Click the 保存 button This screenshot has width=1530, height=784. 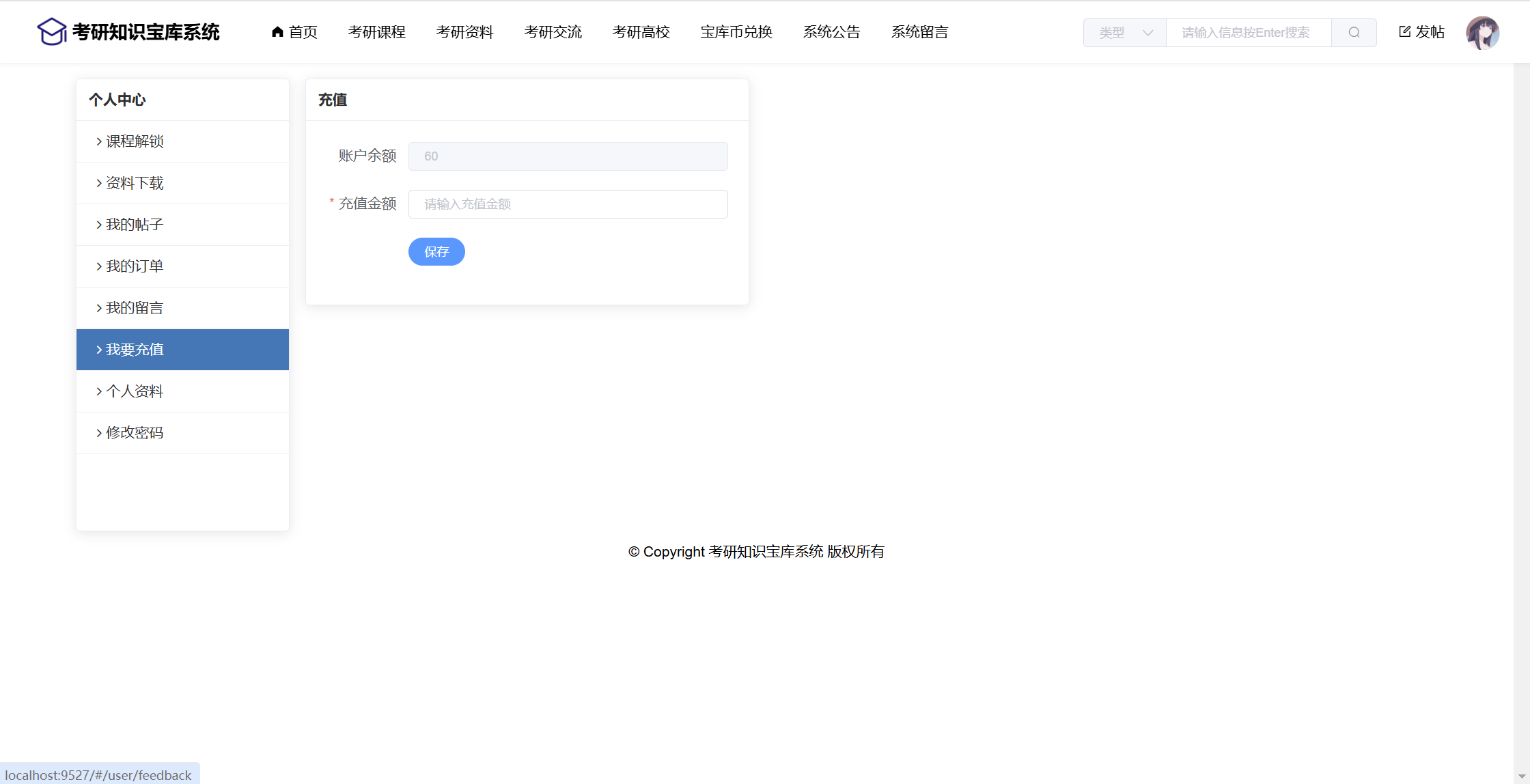(436, 252)
